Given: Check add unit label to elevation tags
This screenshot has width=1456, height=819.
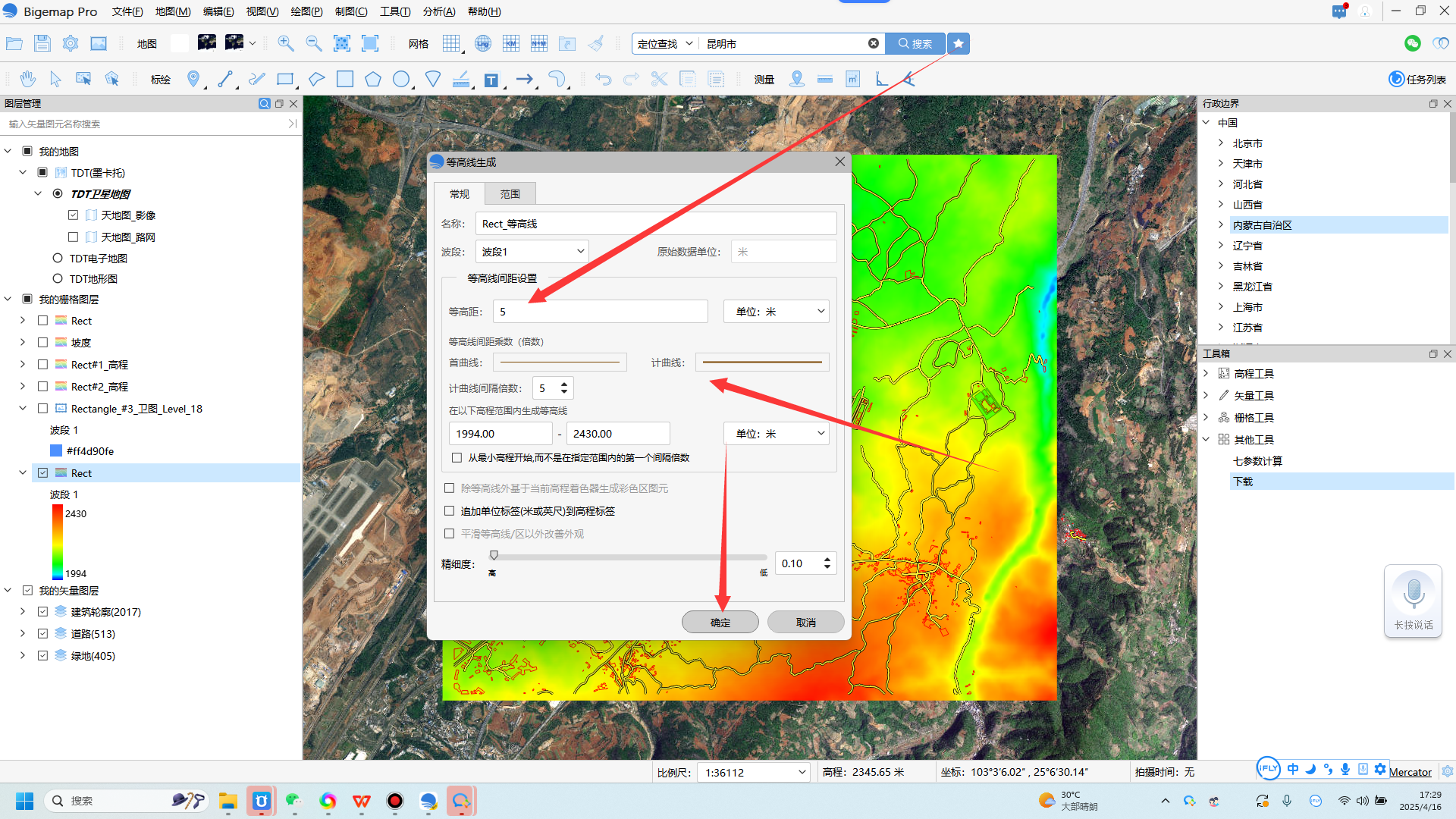Looking at the screenshot, I should [449, 511].
